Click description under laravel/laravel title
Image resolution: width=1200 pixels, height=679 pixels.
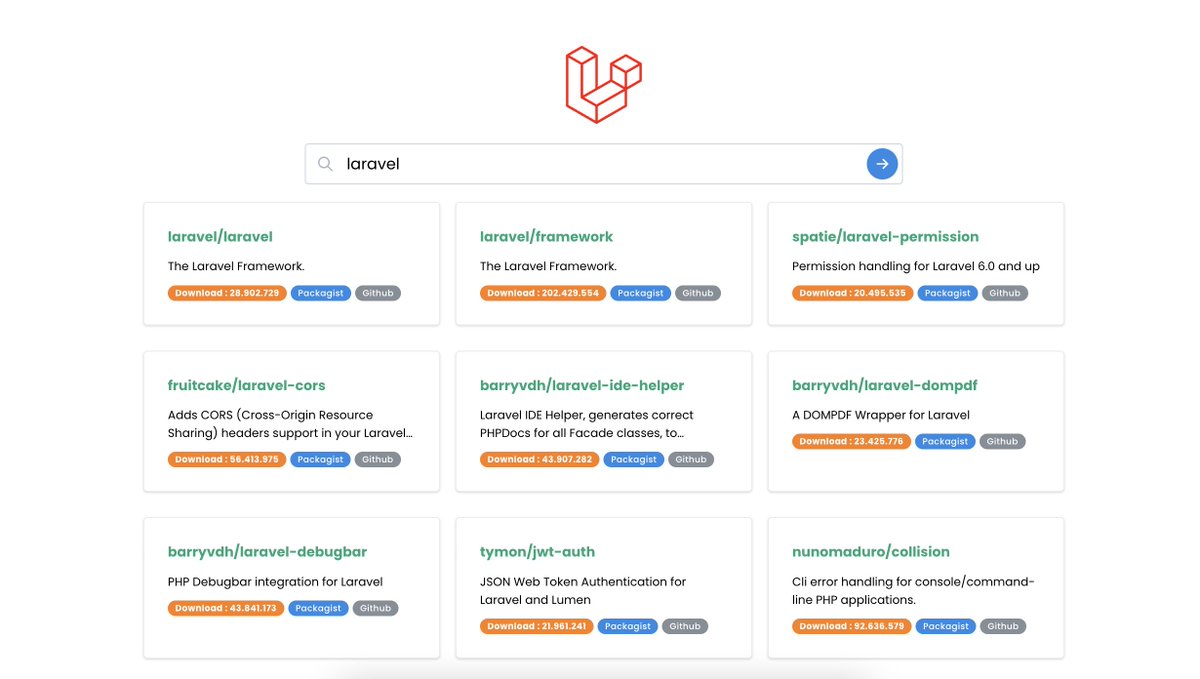(236, 266)
